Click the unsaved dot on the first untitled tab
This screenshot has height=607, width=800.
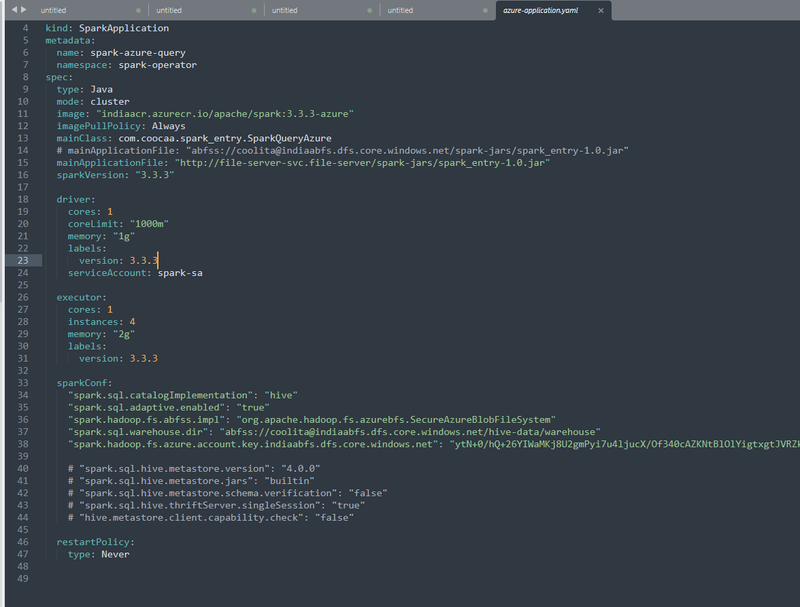(138, 10)
